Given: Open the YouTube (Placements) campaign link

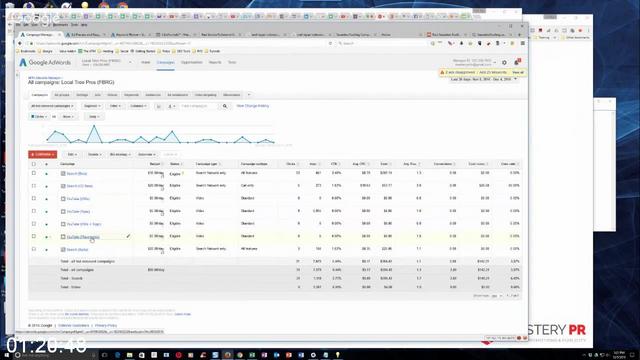Looking at the screenshot, I should click(x=83, y=237).
